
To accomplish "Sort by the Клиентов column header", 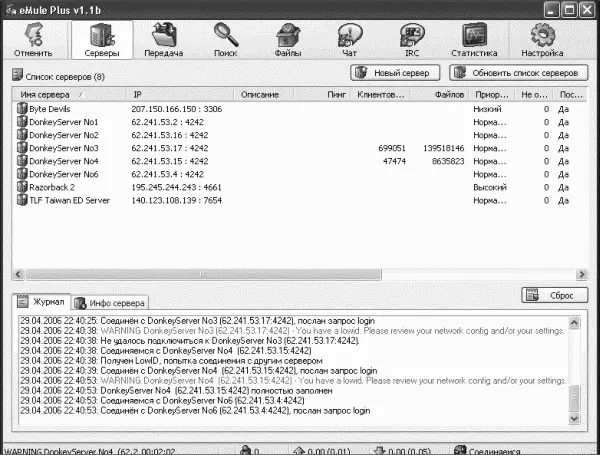I will 382,95.
